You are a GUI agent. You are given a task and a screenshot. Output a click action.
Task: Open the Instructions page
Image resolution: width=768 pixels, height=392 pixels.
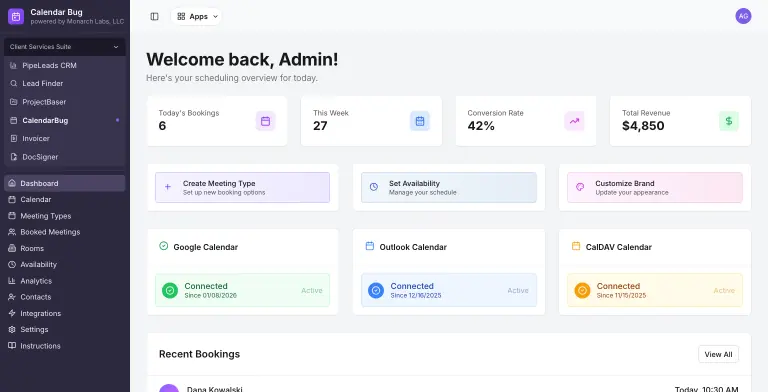[x=65, y=346]
